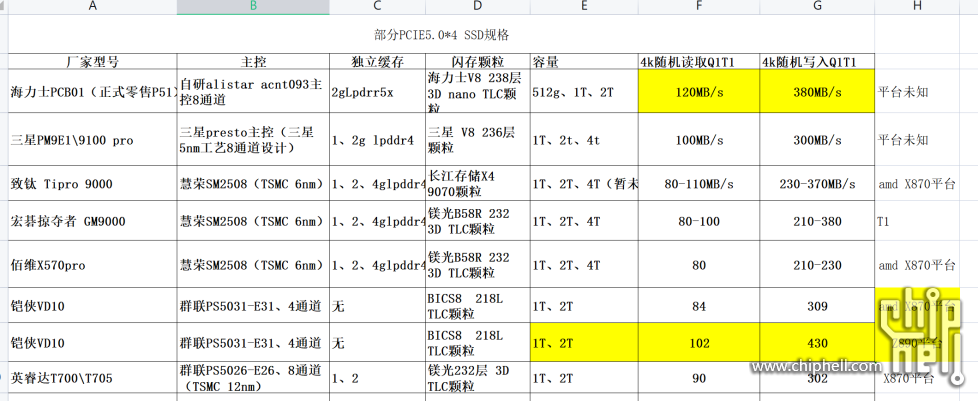
Task: Select the yellow '102' read cell
Action: coord(699,342)
